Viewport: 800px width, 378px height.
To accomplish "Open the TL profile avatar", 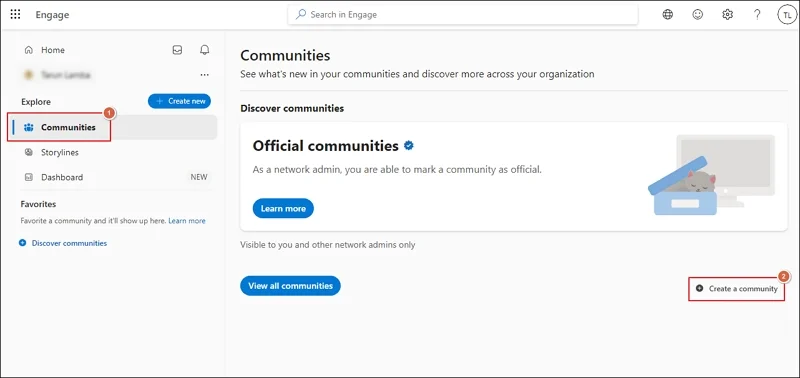I will click(787, 15).
